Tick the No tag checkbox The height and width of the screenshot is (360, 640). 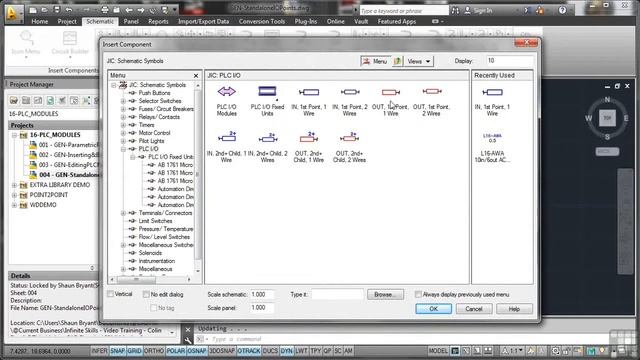pyautogui.click(x=153, y=308)
